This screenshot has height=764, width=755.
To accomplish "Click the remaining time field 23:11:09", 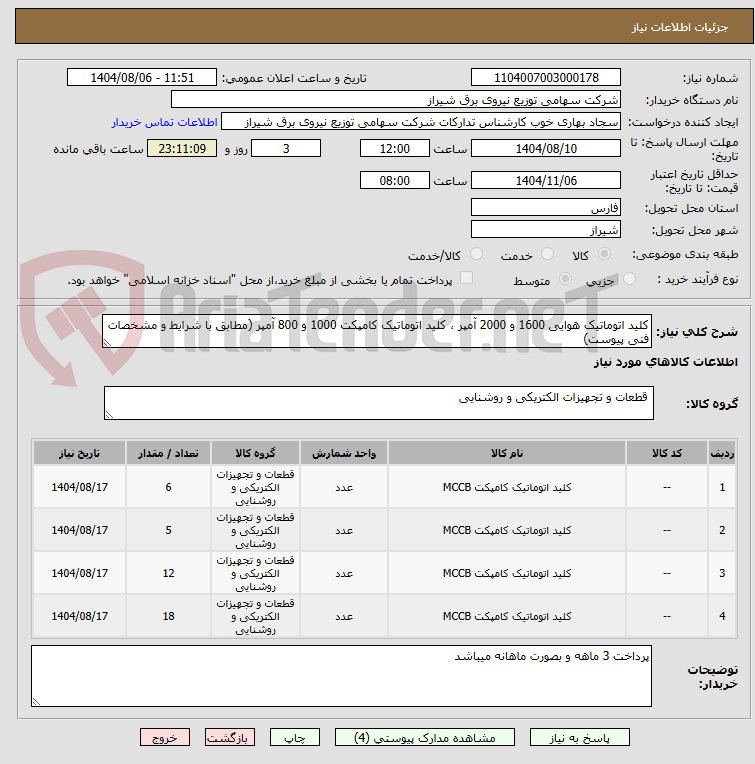I will click(x=182, y=148).
